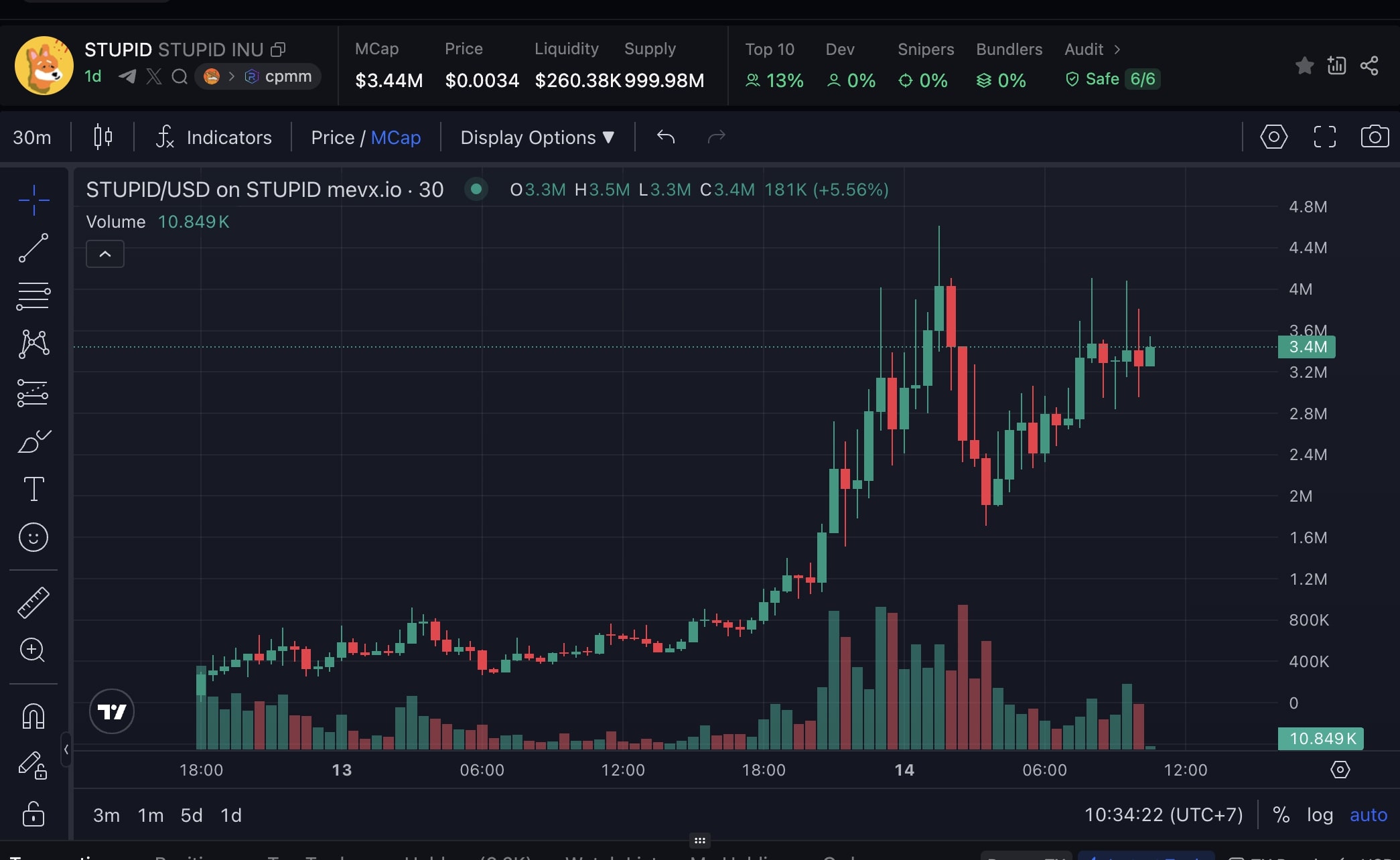Select the brush drawing tool
This screenshot has height=860, width=1400.
(33, 441)
